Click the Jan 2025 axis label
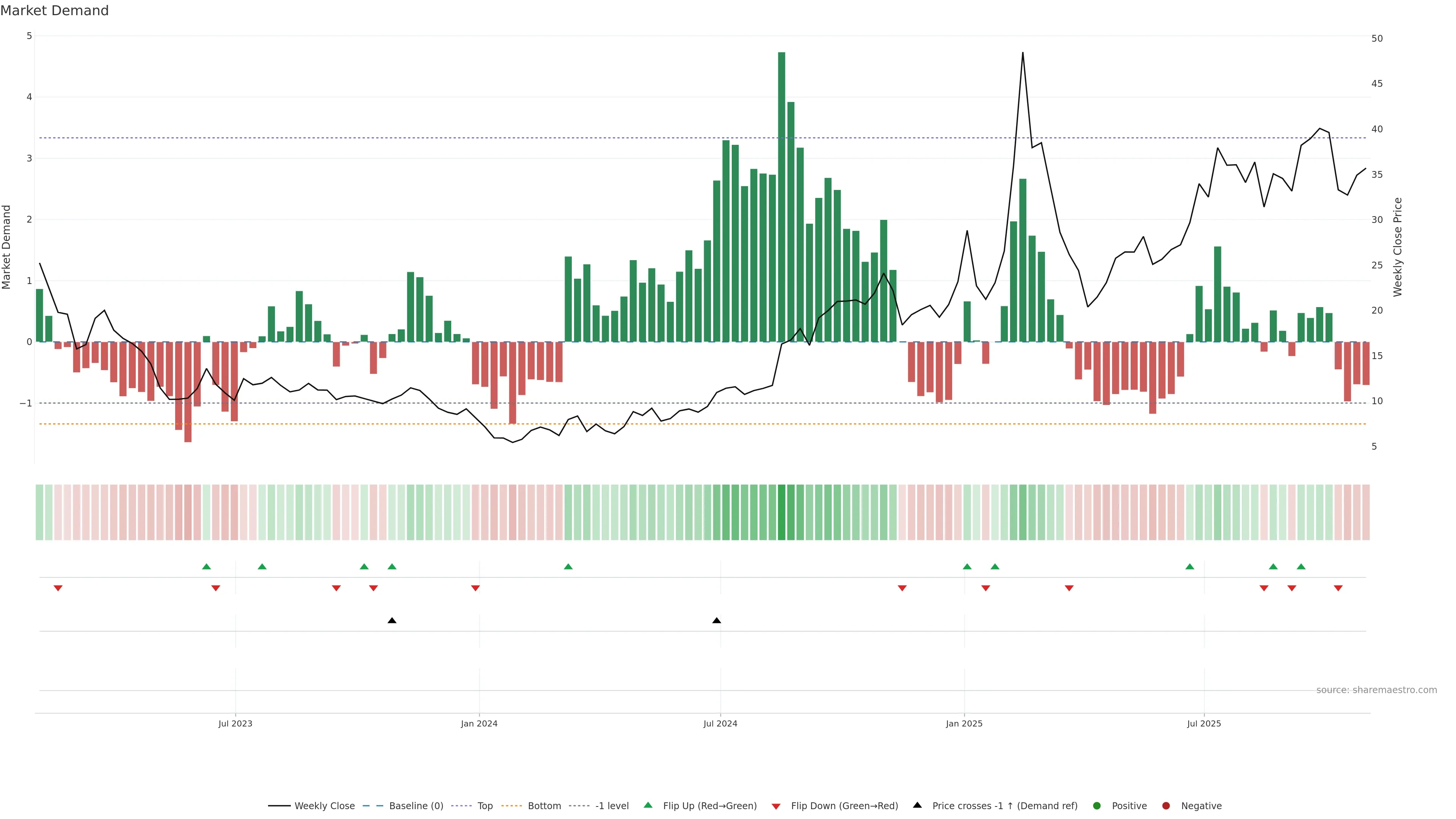This screenshot has width=1456, height=819. (x=964, y=723)
